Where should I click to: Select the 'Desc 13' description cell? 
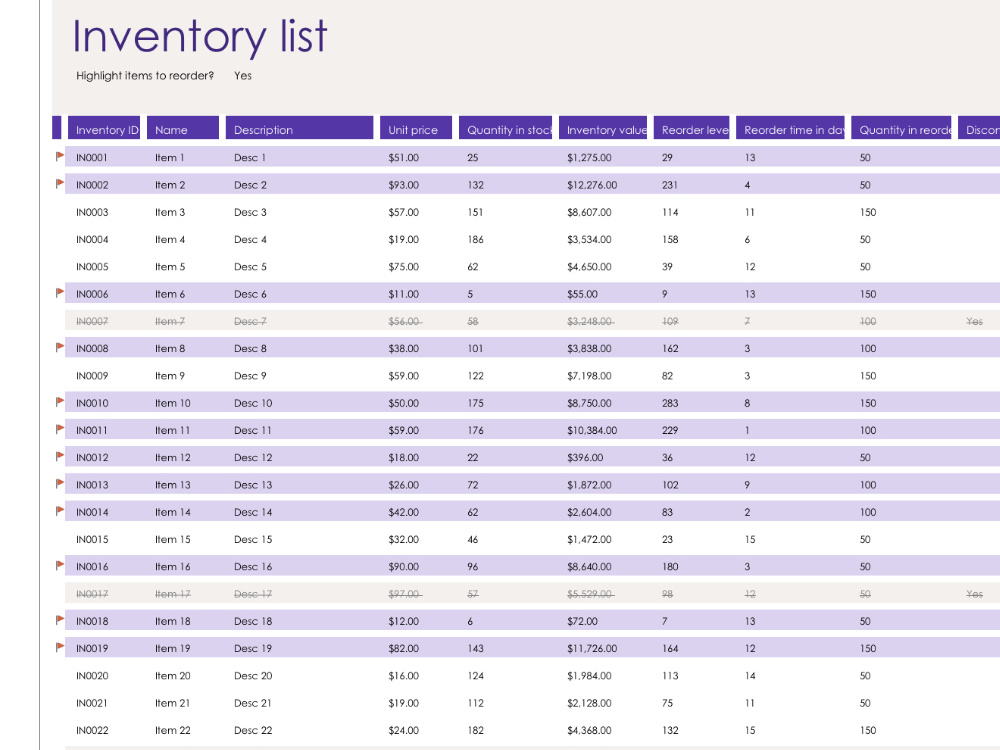[x=253, y=485]
